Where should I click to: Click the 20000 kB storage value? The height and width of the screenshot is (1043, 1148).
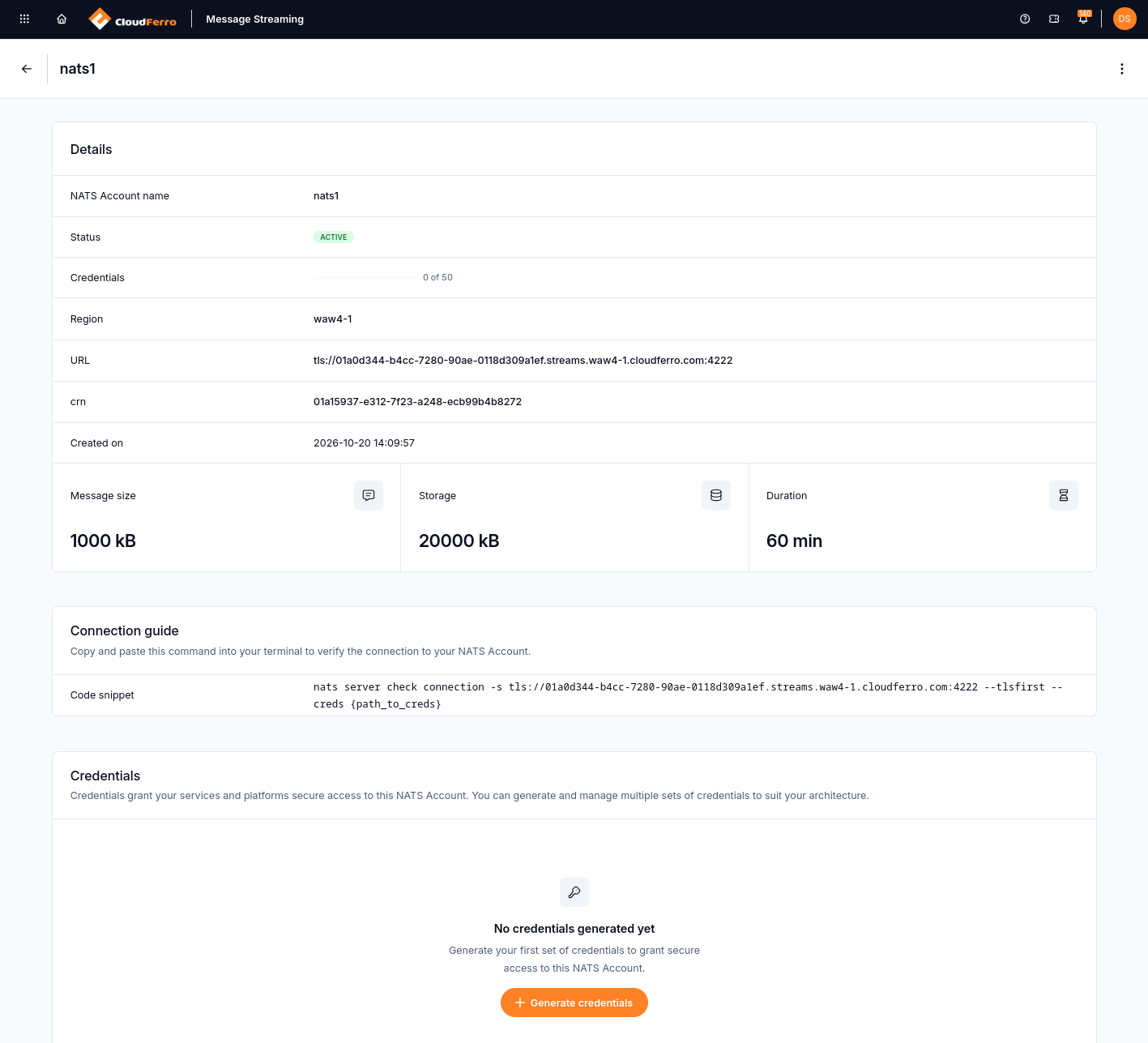coord(459,541)
